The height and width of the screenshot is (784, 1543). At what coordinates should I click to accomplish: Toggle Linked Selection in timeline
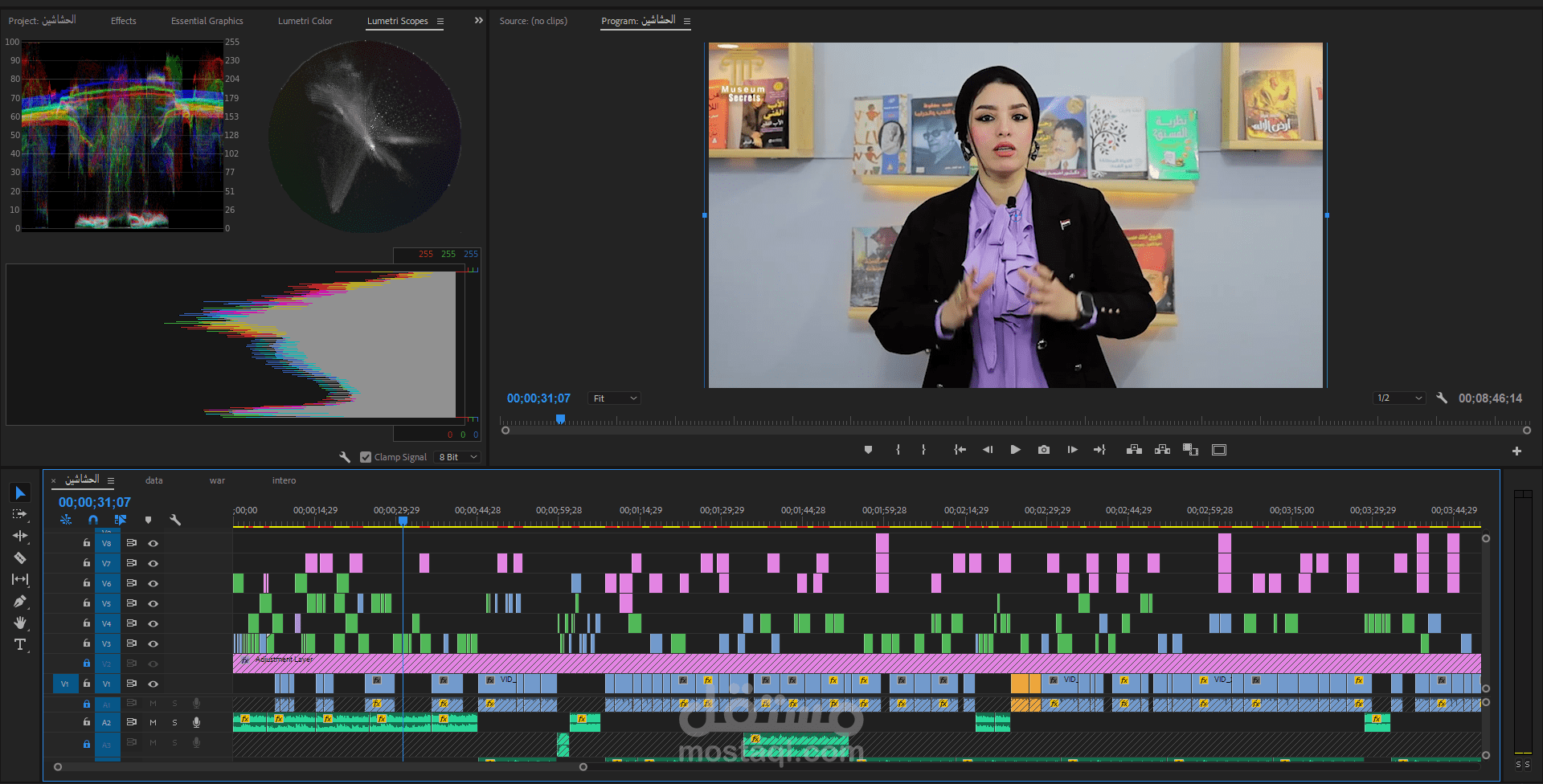click(121, 520)
